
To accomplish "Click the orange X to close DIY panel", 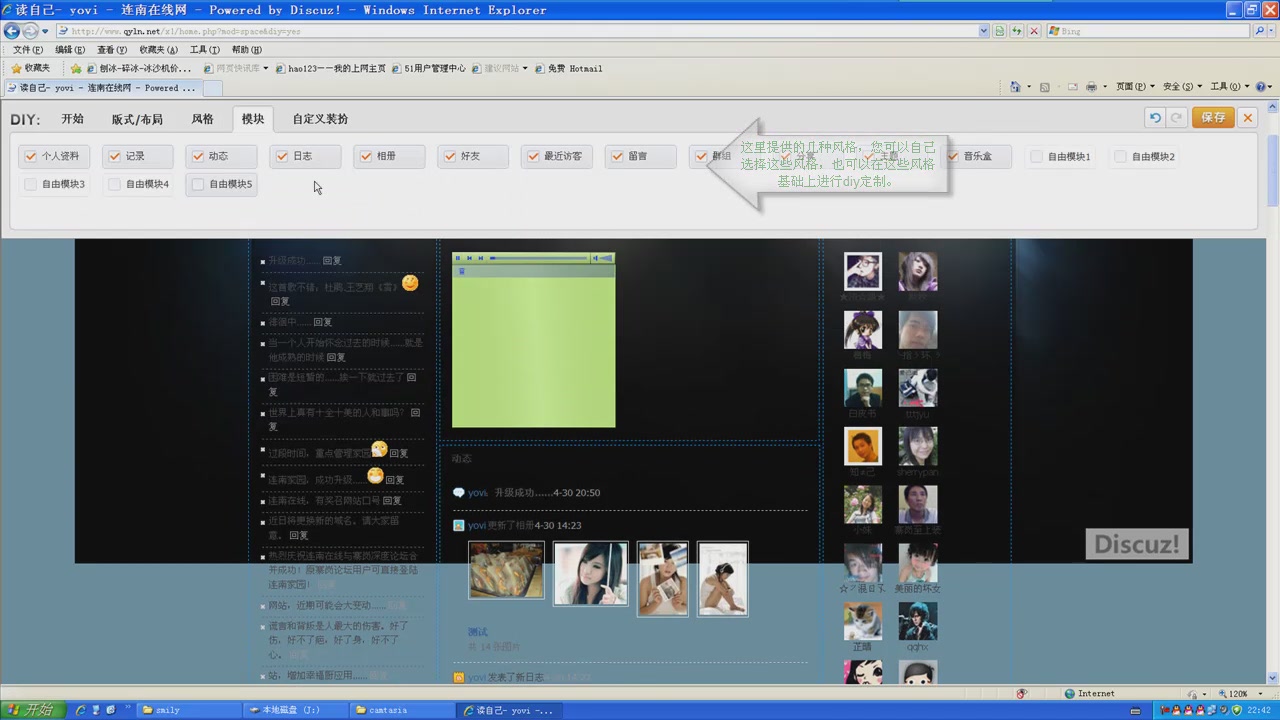I will pyautogui.click(x=1247, y=118).
